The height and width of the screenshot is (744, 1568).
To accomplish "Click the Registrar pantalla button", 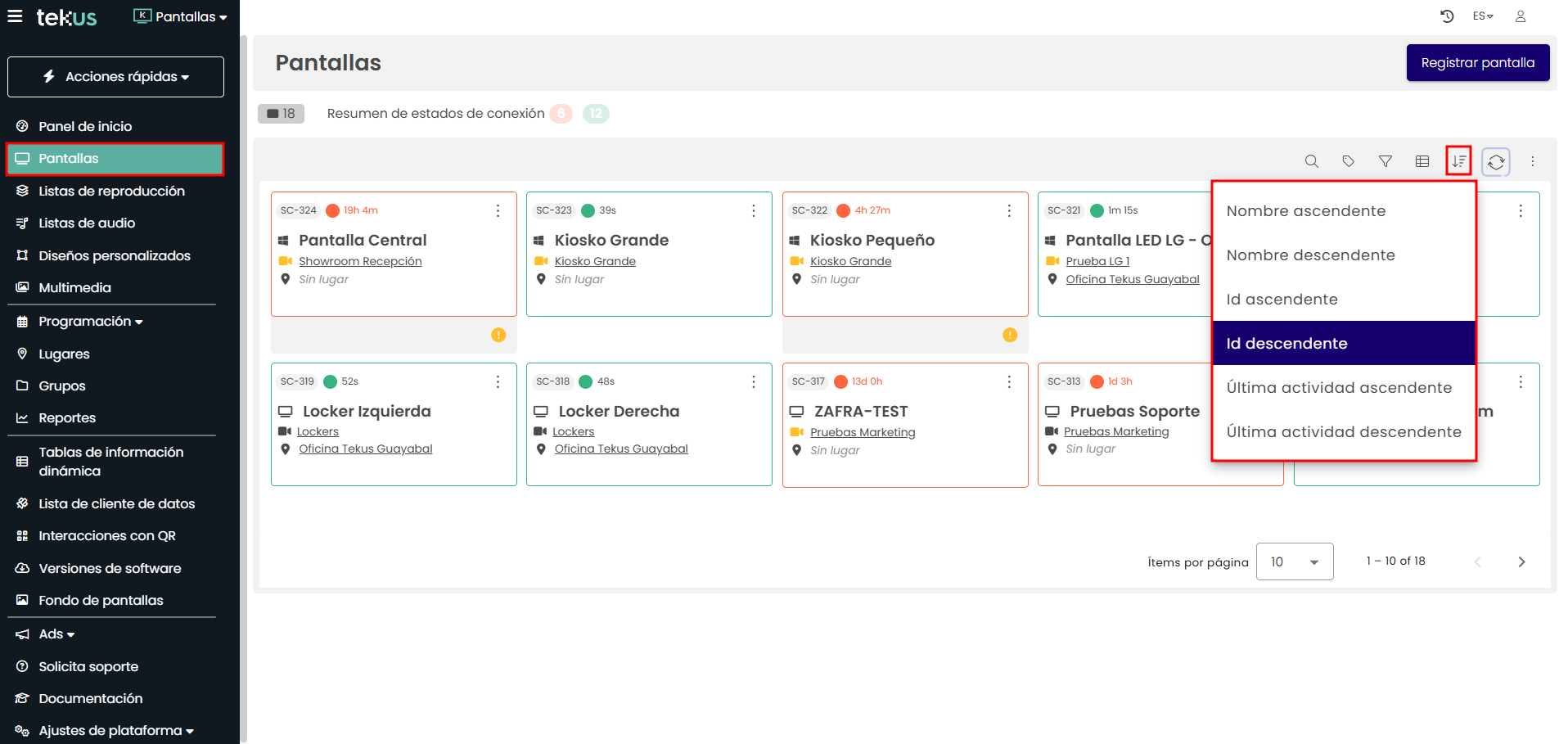I will pyautogui.click(x=1477, y=63).
